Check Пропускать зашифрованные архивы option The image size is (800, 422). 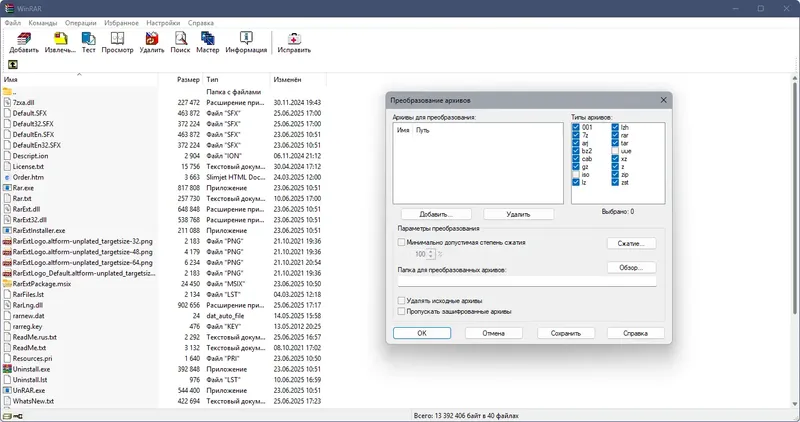(402, 311)
